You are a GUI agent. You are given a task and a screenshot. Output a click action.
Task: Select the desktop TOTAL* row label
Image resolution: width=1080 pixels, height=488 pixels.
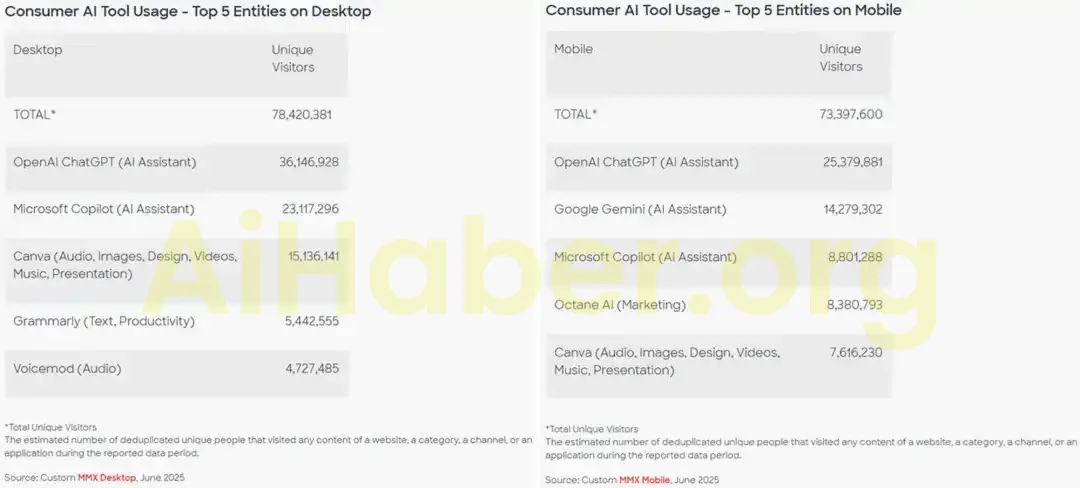34,115
